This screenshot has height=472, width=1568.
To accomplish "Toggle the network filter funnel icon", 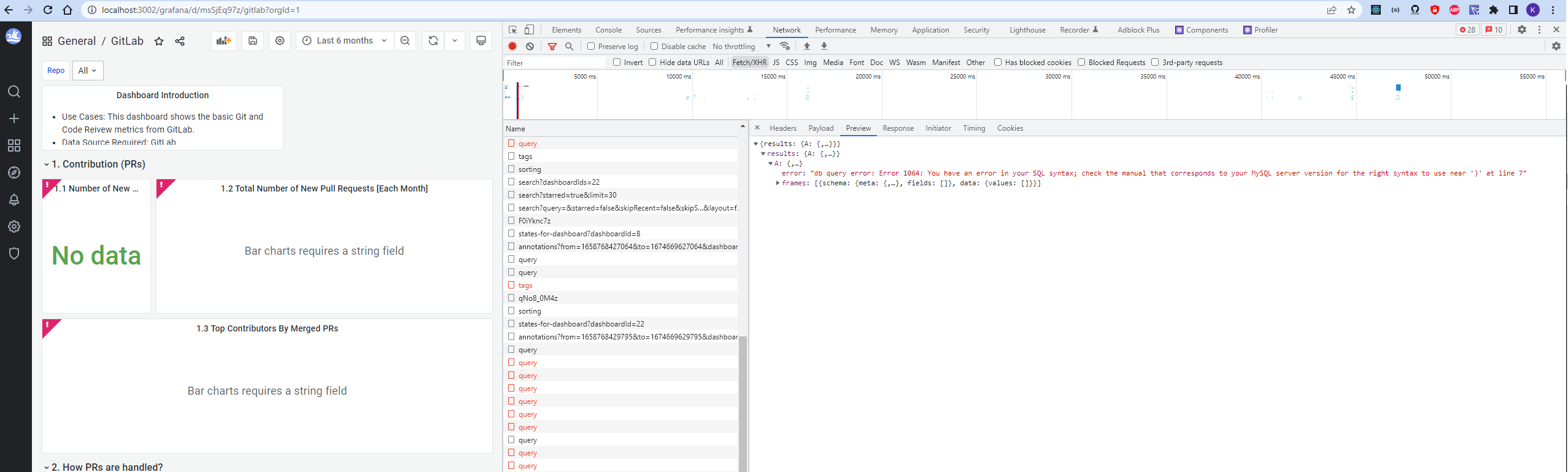I will 552,46.
